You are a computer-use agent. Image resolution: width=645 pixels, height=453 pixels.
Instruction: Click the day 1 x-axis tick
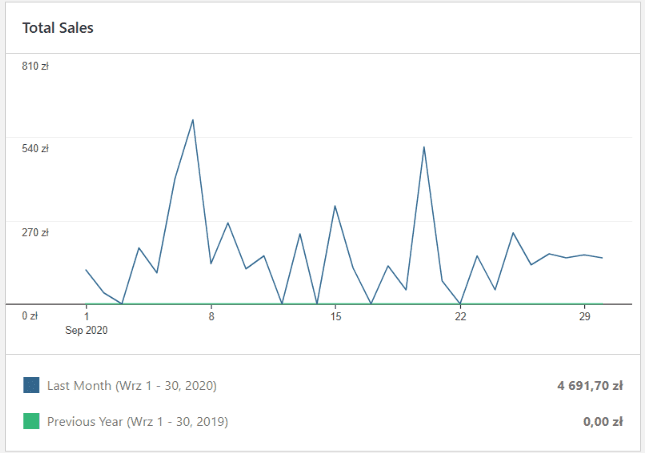(87, 316)
